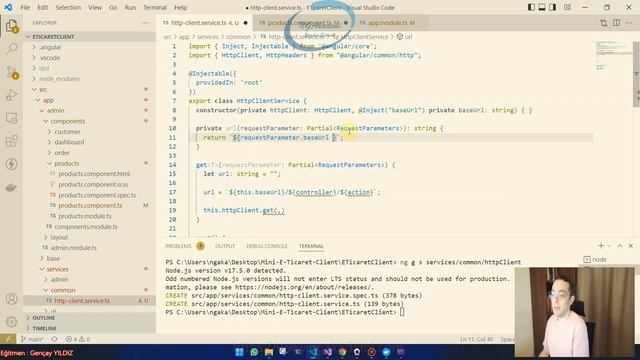Screen dimensions: 640x360
Task: Collapse the src folder
Action: pyautogui.click(x=89, y=89)
